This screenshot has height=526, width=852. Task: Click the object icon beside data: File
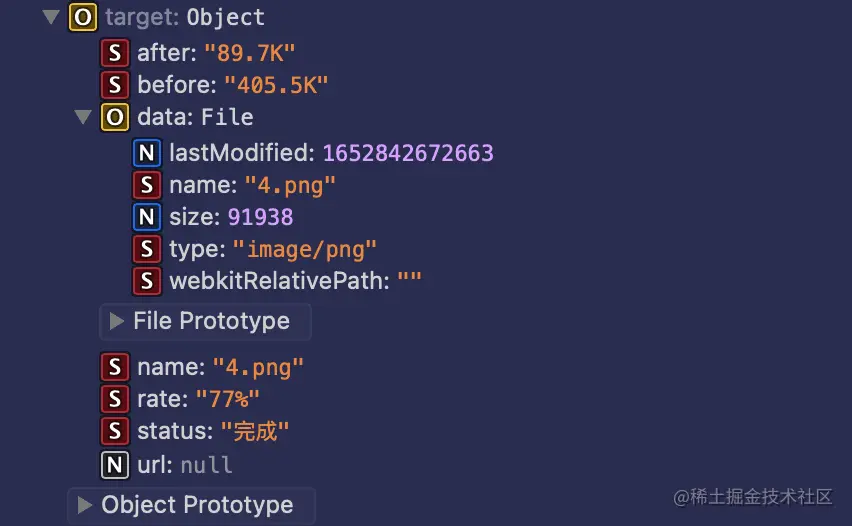pos(115,117)
